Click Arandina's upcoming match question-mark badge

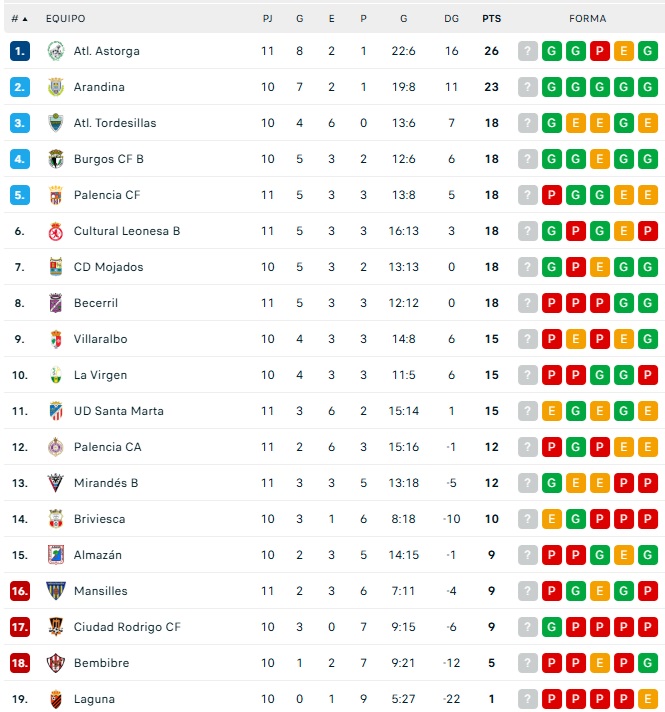(x=528, y=87)
